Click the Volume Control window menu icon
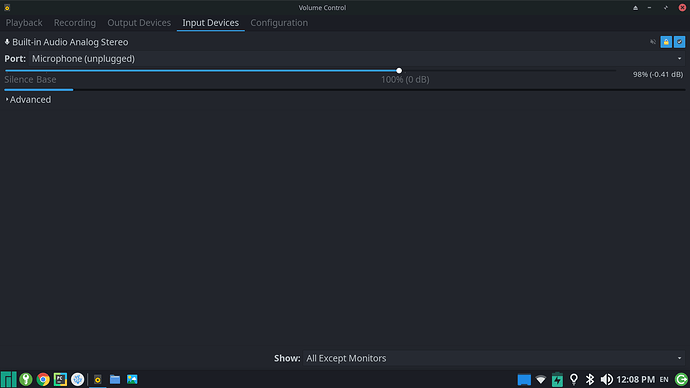The image size is (690, 388). (x=7, y=7)
